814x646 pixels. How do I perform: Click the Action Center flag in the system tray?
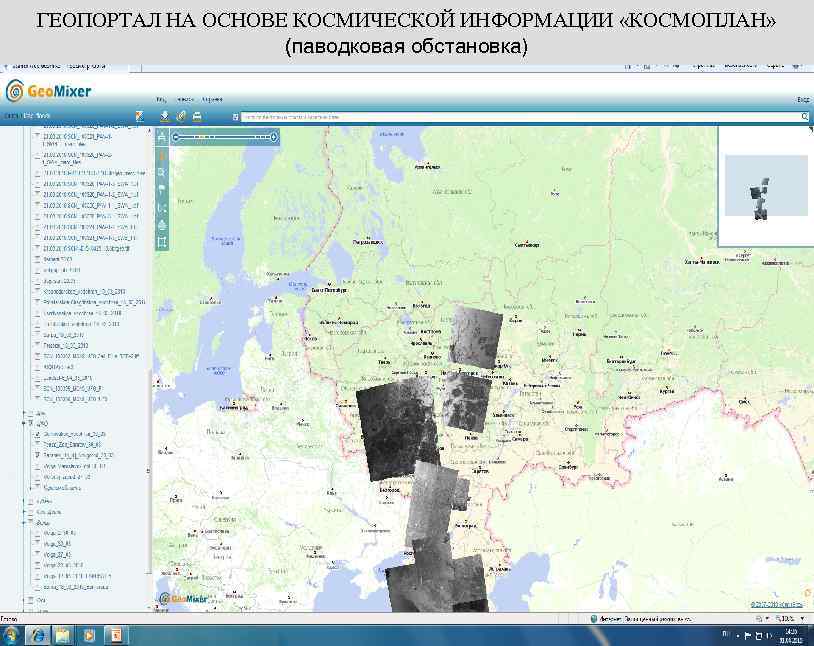(x=748, y=636)
